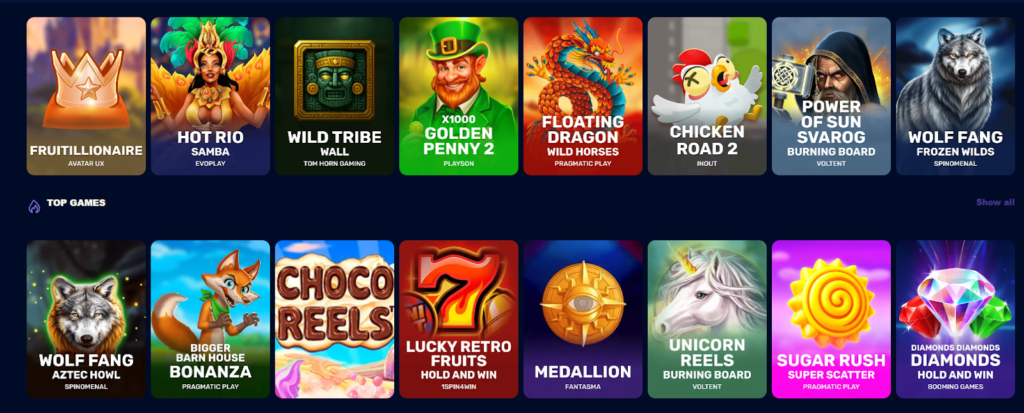Play Lucky Retro Fruits Hold and Win
Image resolution: width=1024 pixels, height=413 pixels.
(x=458, y=319)
